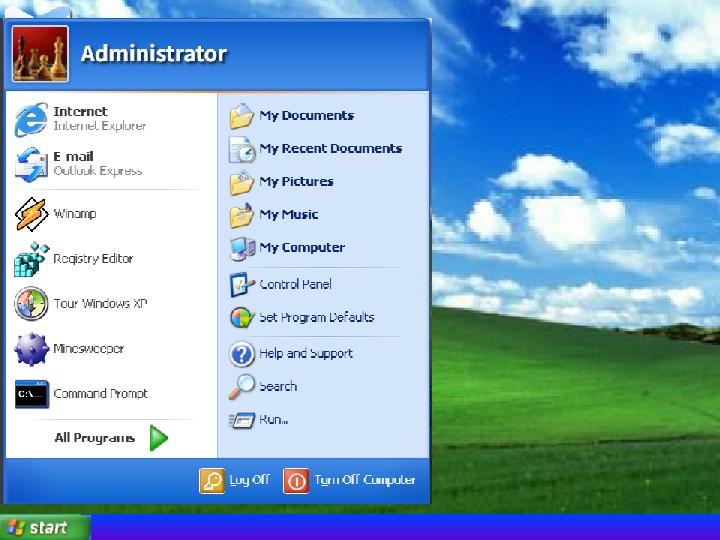This screenshot has width=720, height=540.
Task: Click Set Program Defaults text
Action: tap(317, 317)
